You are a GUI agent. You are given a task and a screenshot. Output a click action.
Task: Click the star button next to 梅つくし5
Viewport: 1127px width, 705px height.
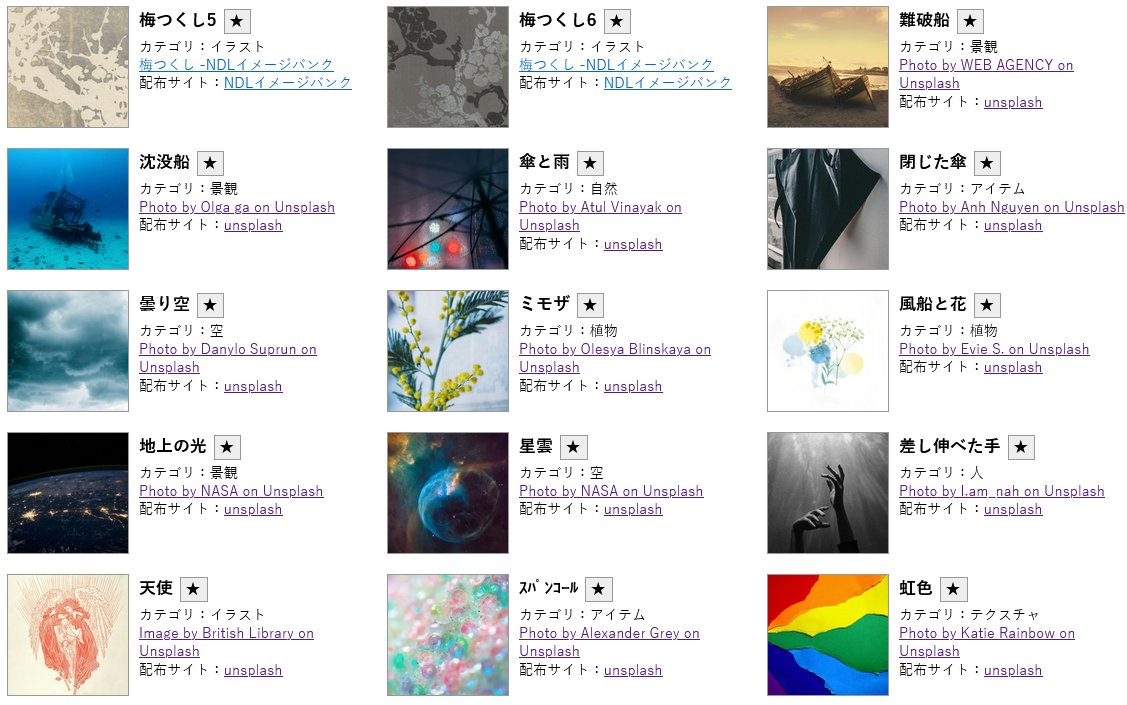coord(237,22)
